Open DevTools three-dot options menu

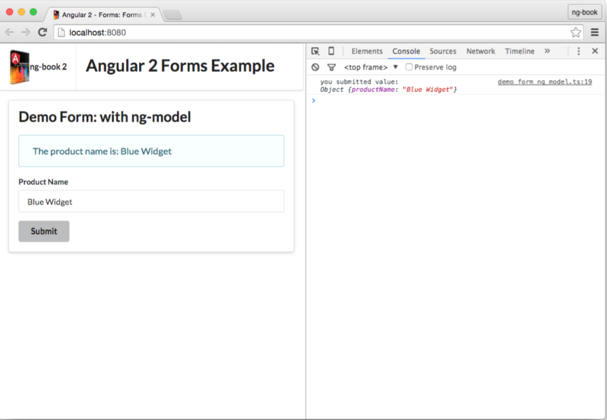point(579,51)
